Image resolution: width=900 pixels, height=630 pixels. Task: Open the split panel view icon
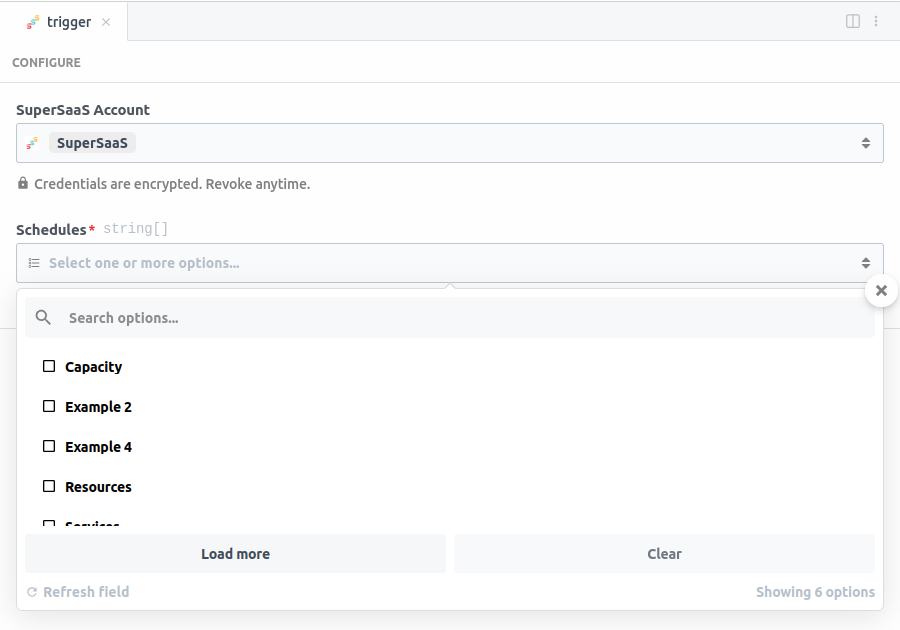coord(852,21)
